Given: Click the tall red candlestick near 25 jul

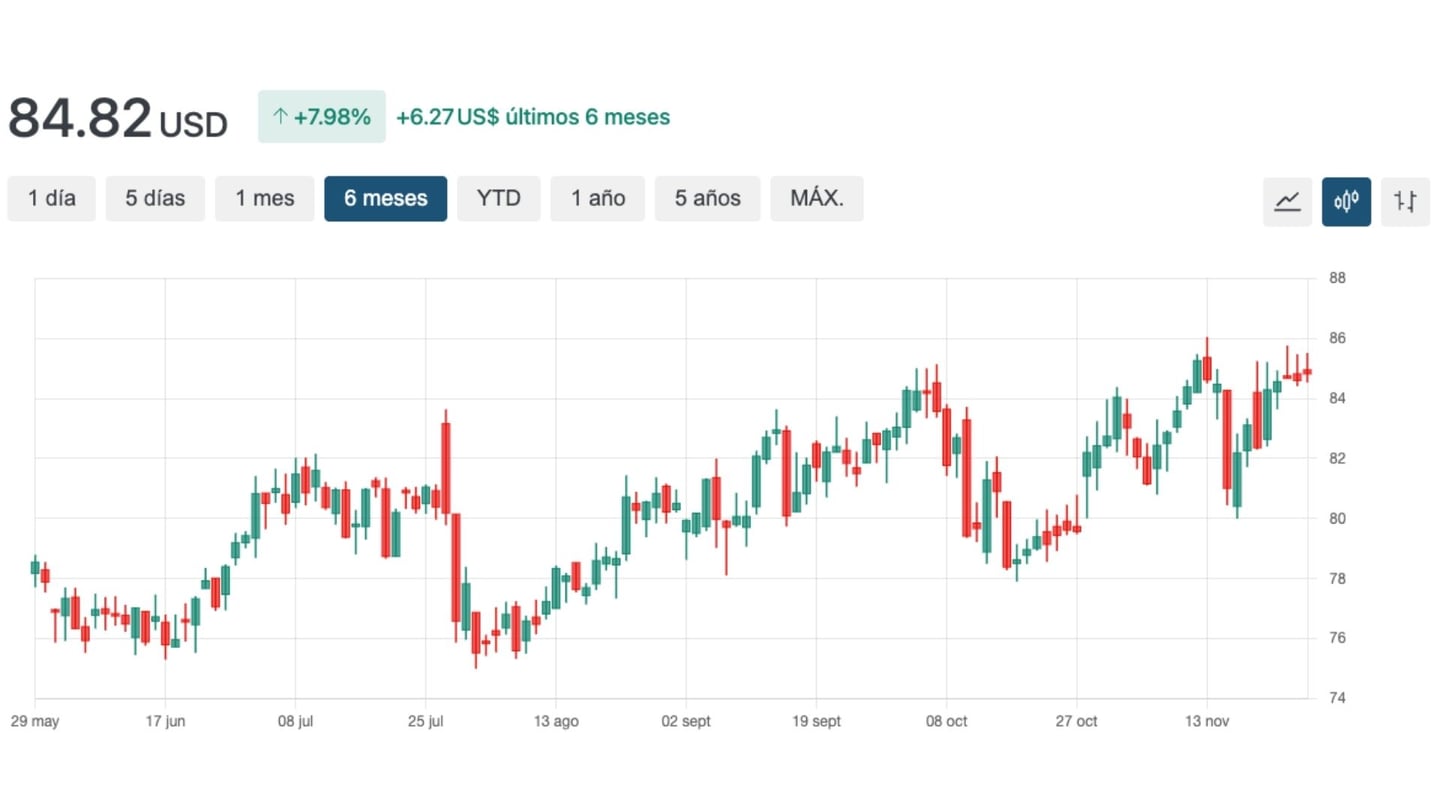Looking at the screenshot, I should (446, 465).
